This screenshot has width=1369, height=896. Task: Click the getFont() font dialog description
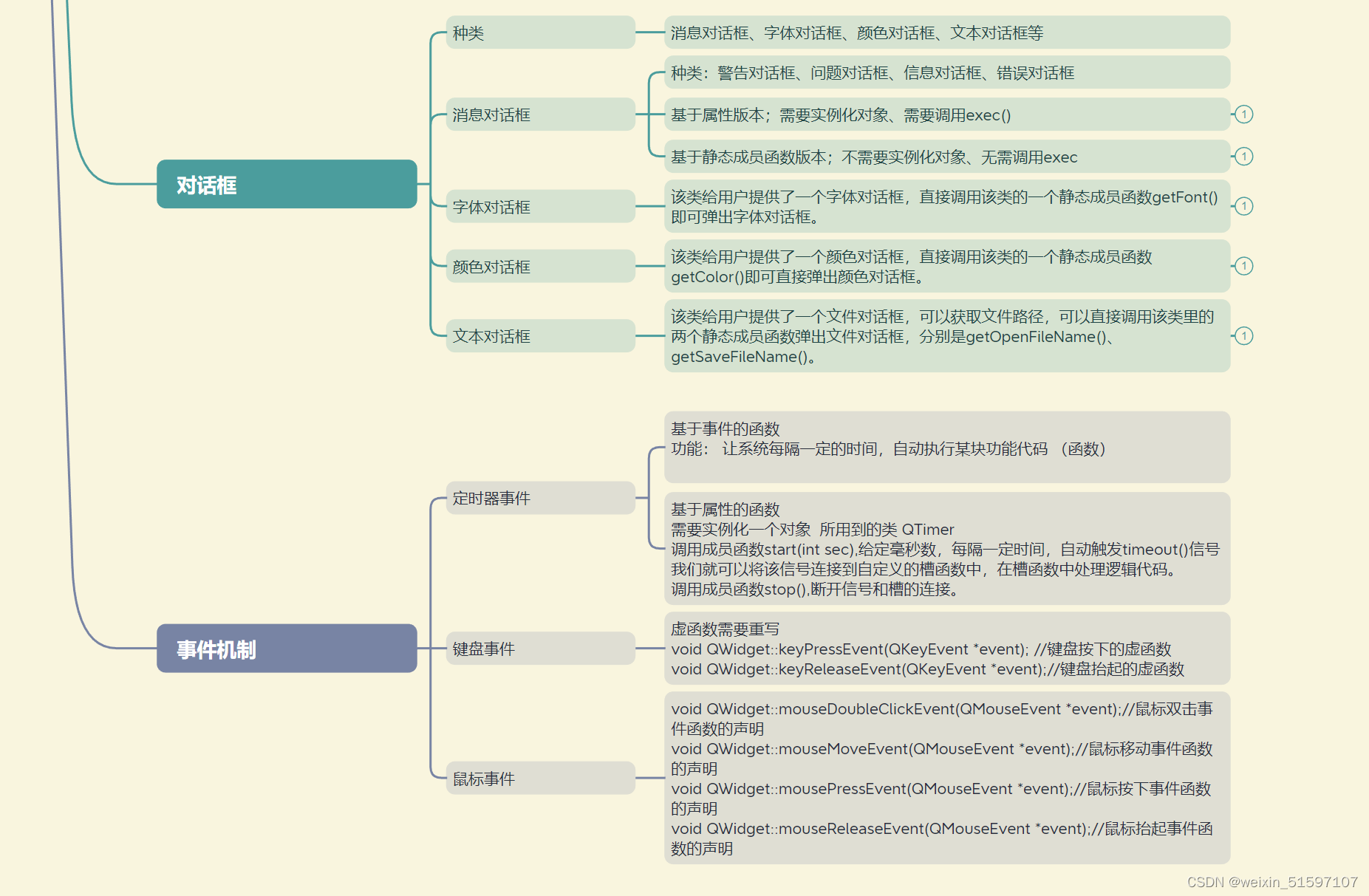[947, 207]
